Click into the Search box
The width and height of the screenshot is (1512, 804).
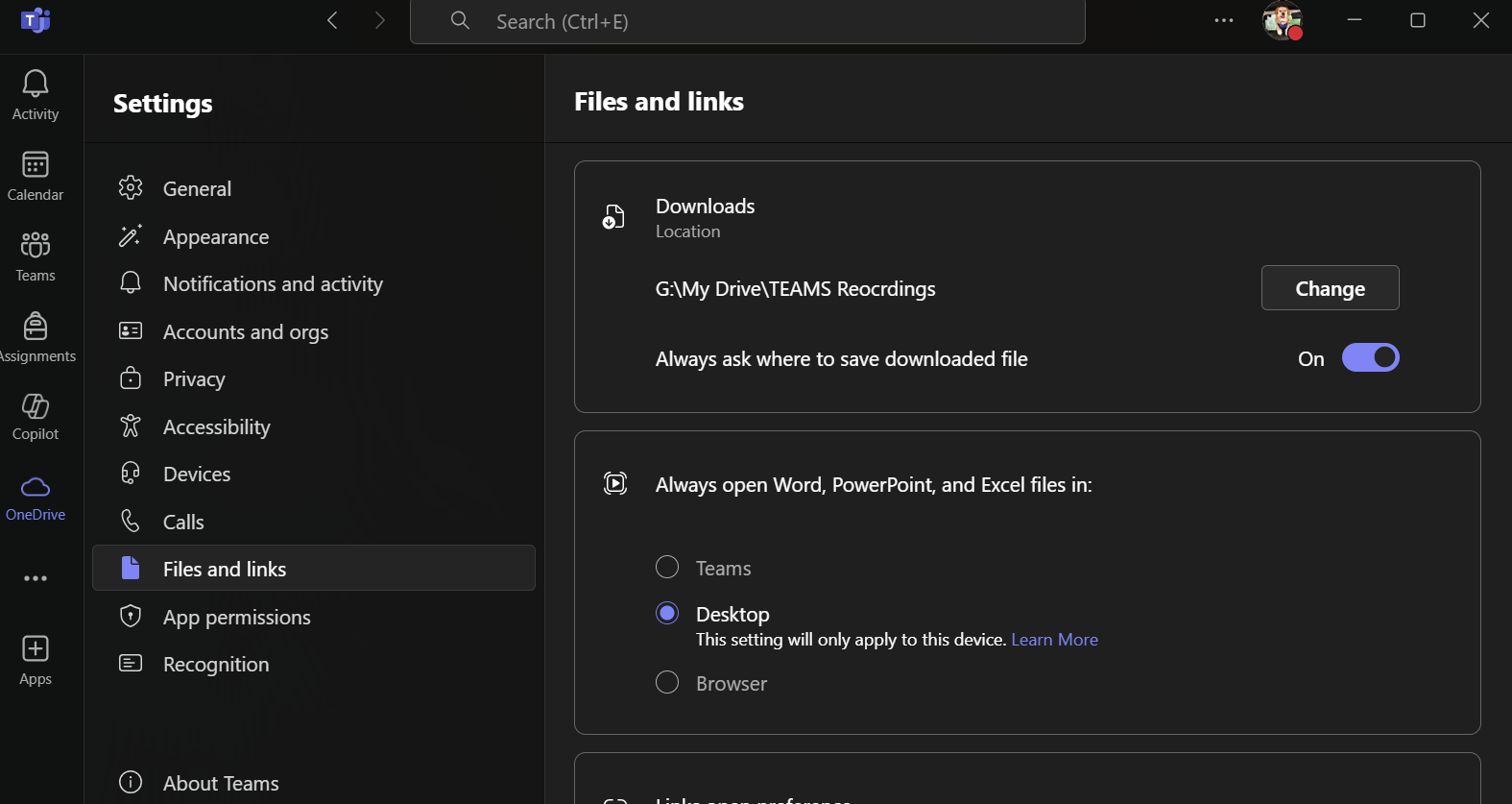click(748, 21)
